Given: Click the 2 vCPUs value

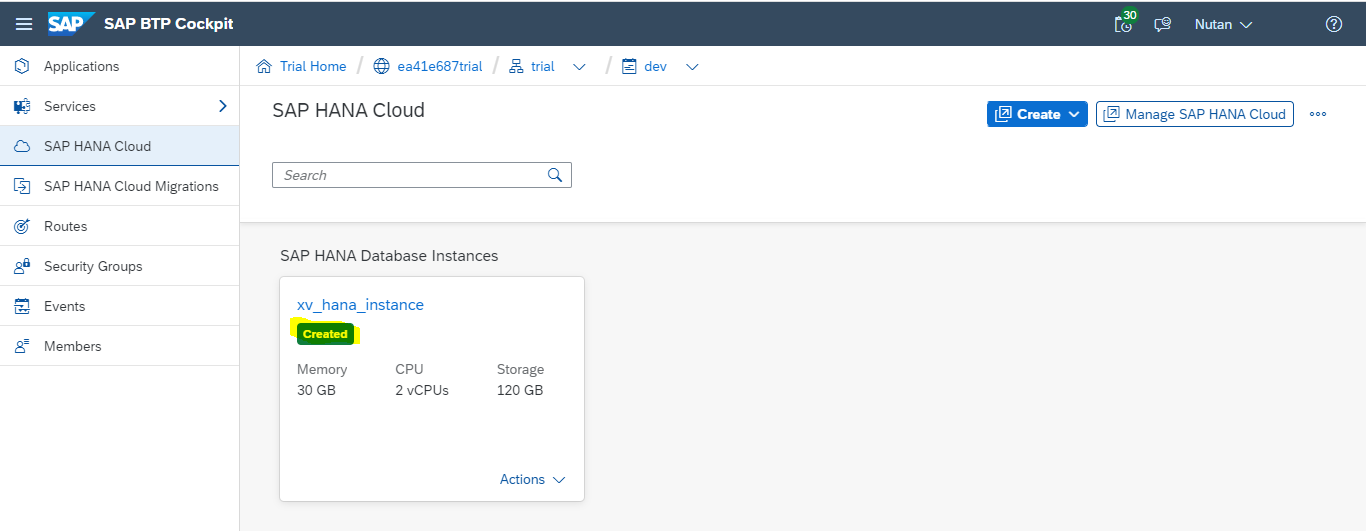Looking at the screenshot, I should (x=422, y=390).
